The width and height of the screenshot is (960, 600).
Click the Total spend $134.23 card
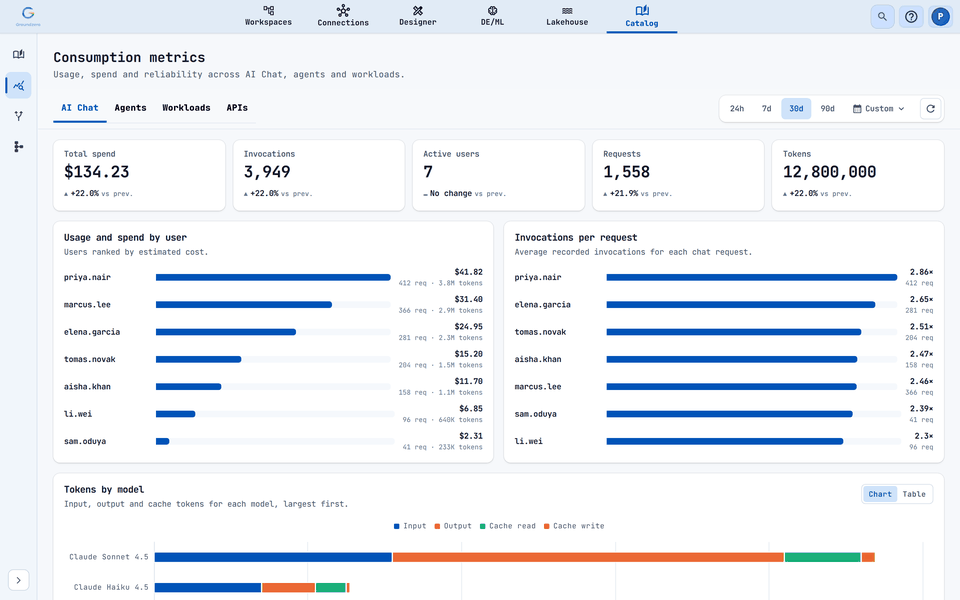(x=140, y=175)
